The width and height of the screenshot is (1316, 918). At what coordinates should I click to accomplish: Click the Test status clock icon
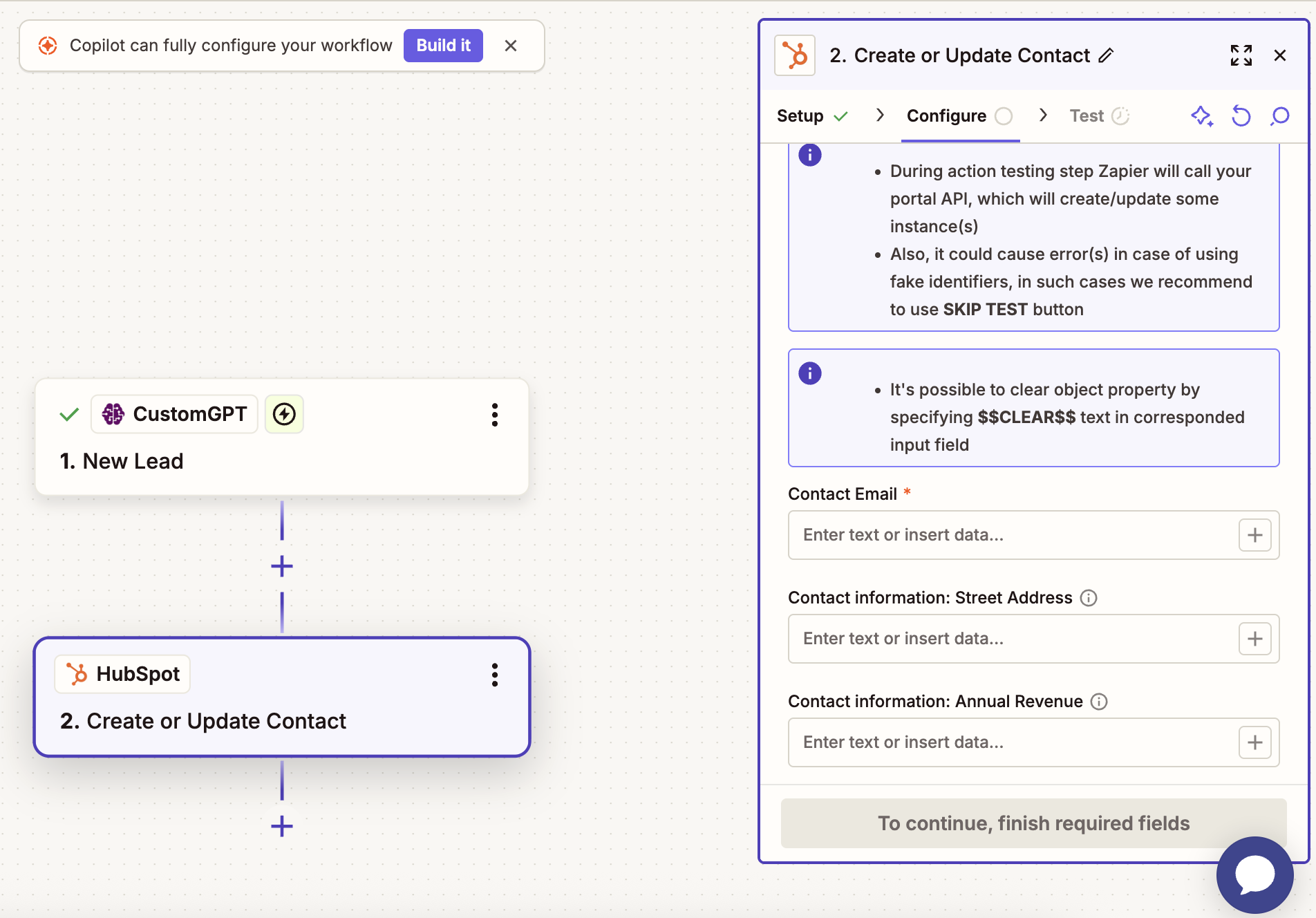pos(1120,116)
